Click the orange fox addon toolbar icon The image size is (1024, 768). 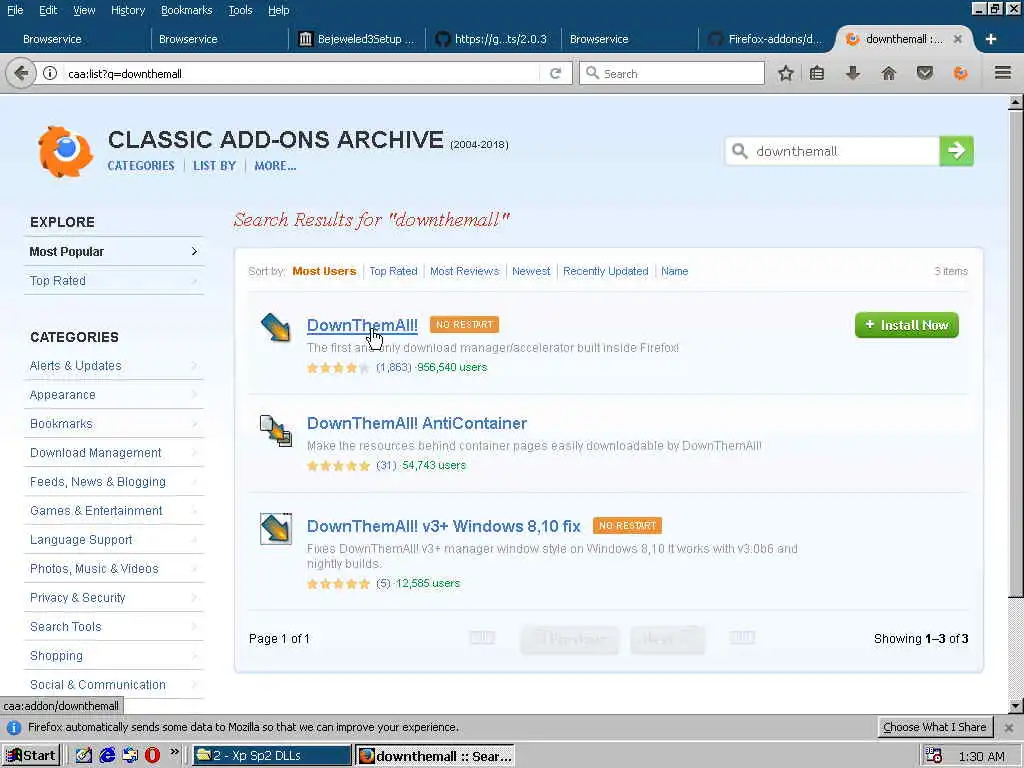pyautogui.click(x=960, y=73)
